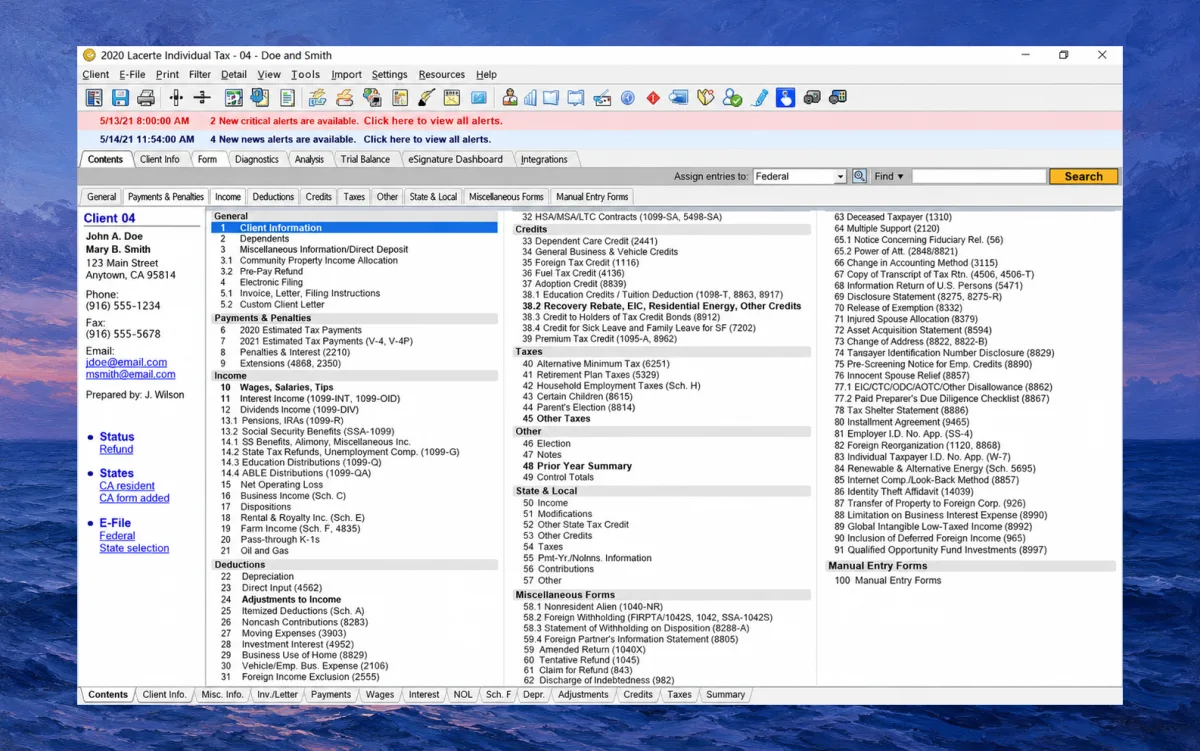Open the E-File menu
The width and height of the screenshot is (1200, 751).
pyautogui.click(x=132, y=75)
